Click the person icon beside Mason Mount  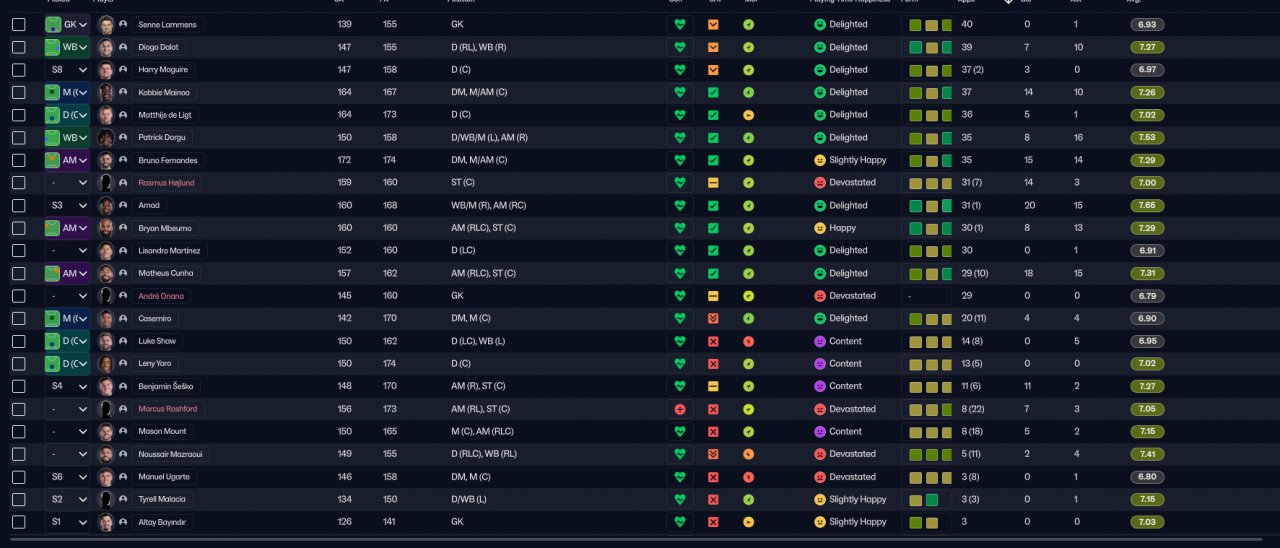[x=123, y=432]
